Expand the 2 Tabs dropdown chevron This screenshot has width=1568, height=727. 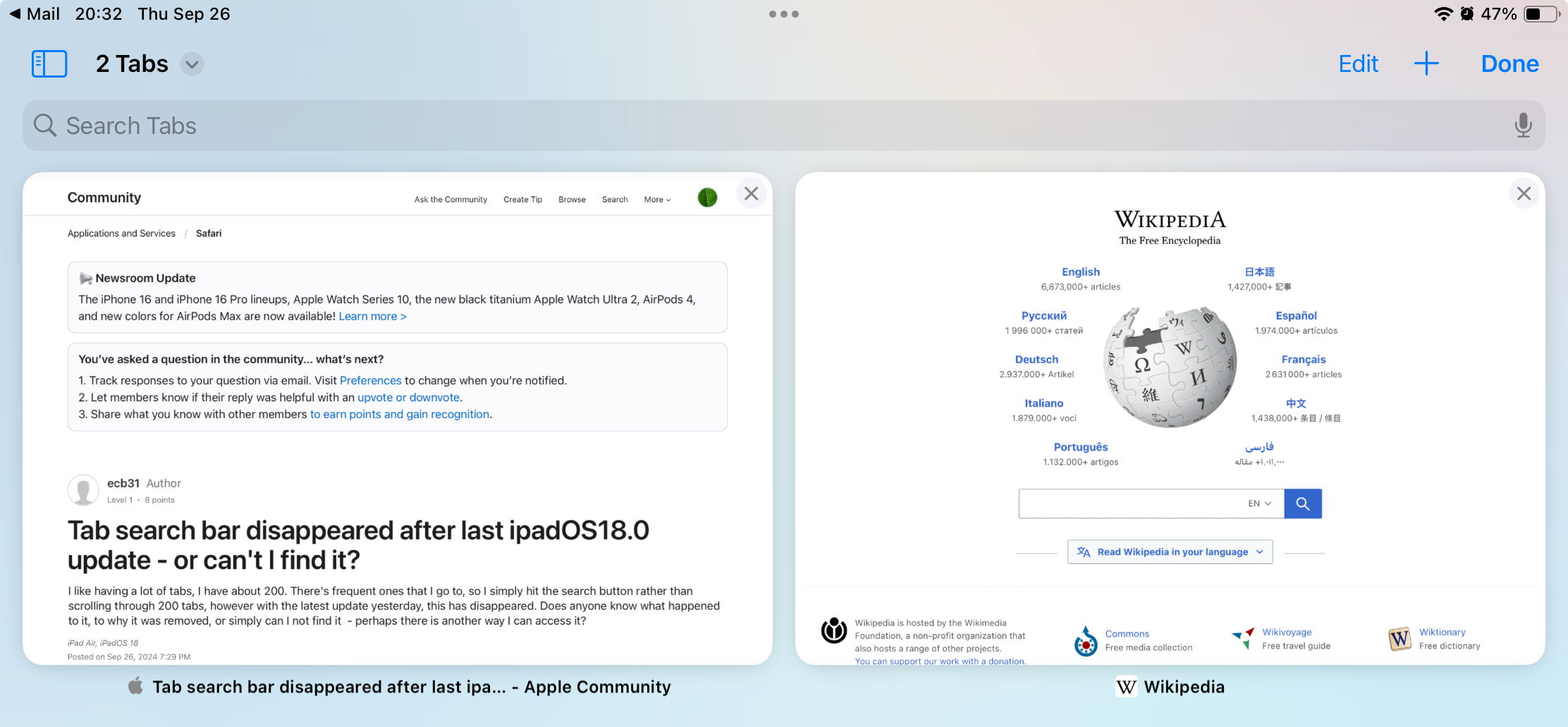(190, 64)
